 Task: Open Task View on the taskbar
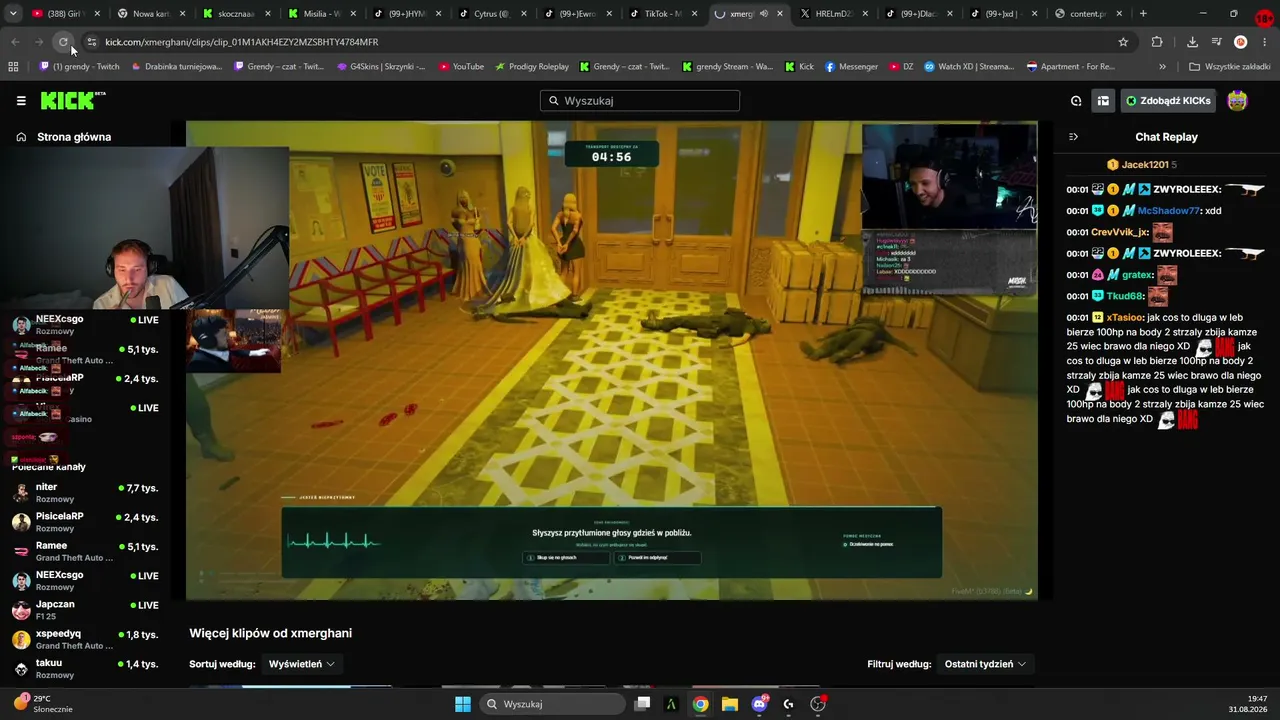(643, 704)
